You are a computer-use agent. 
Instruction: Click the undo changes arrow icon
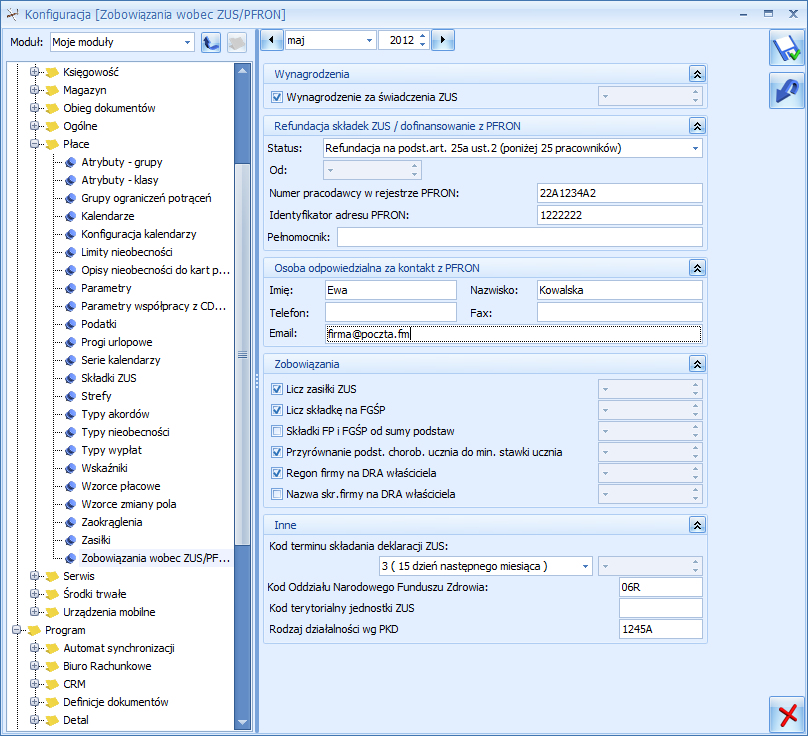point(786,91)
